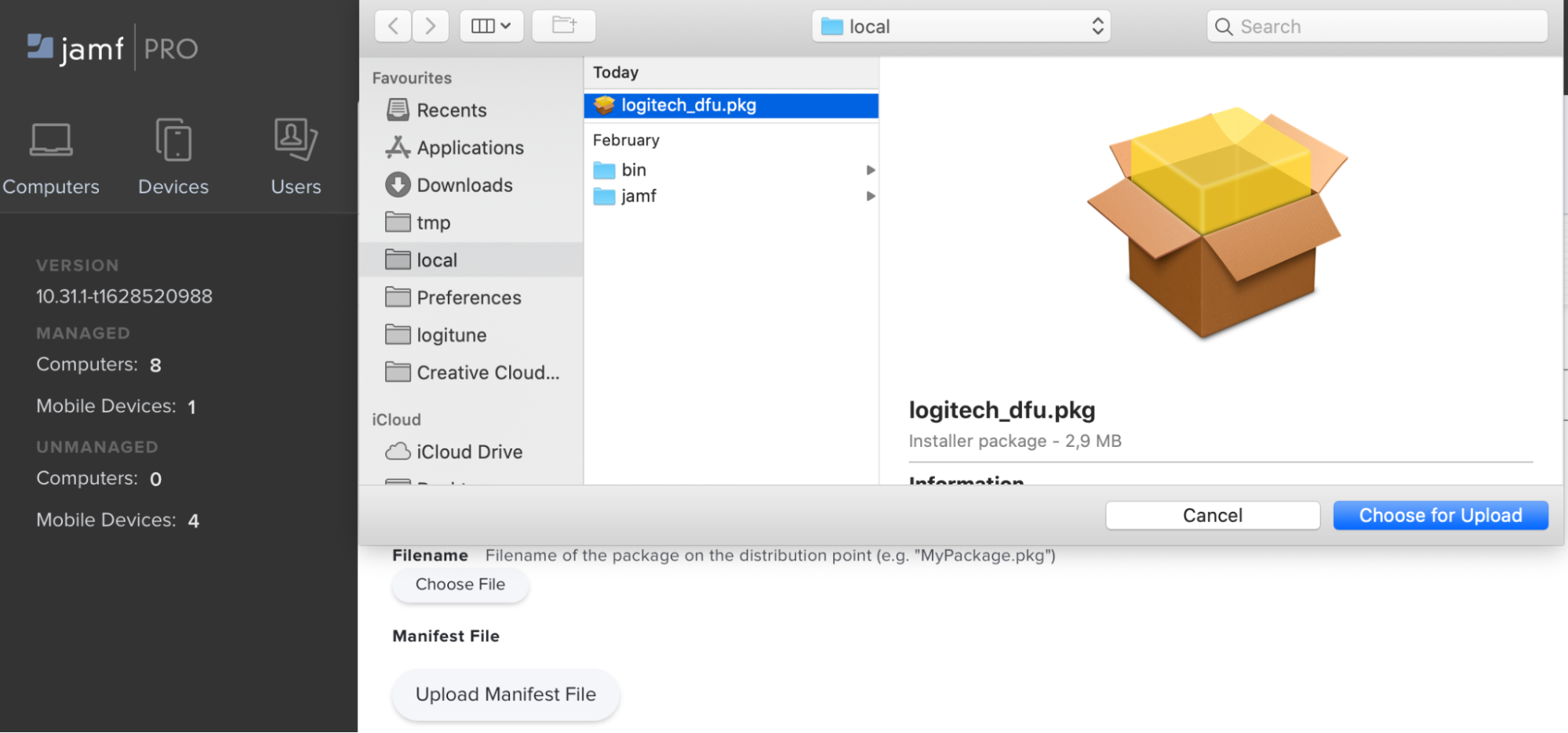Click the package preview box icon
Viewport: 1568px width, 733px height.
[x=1217, y=223]
